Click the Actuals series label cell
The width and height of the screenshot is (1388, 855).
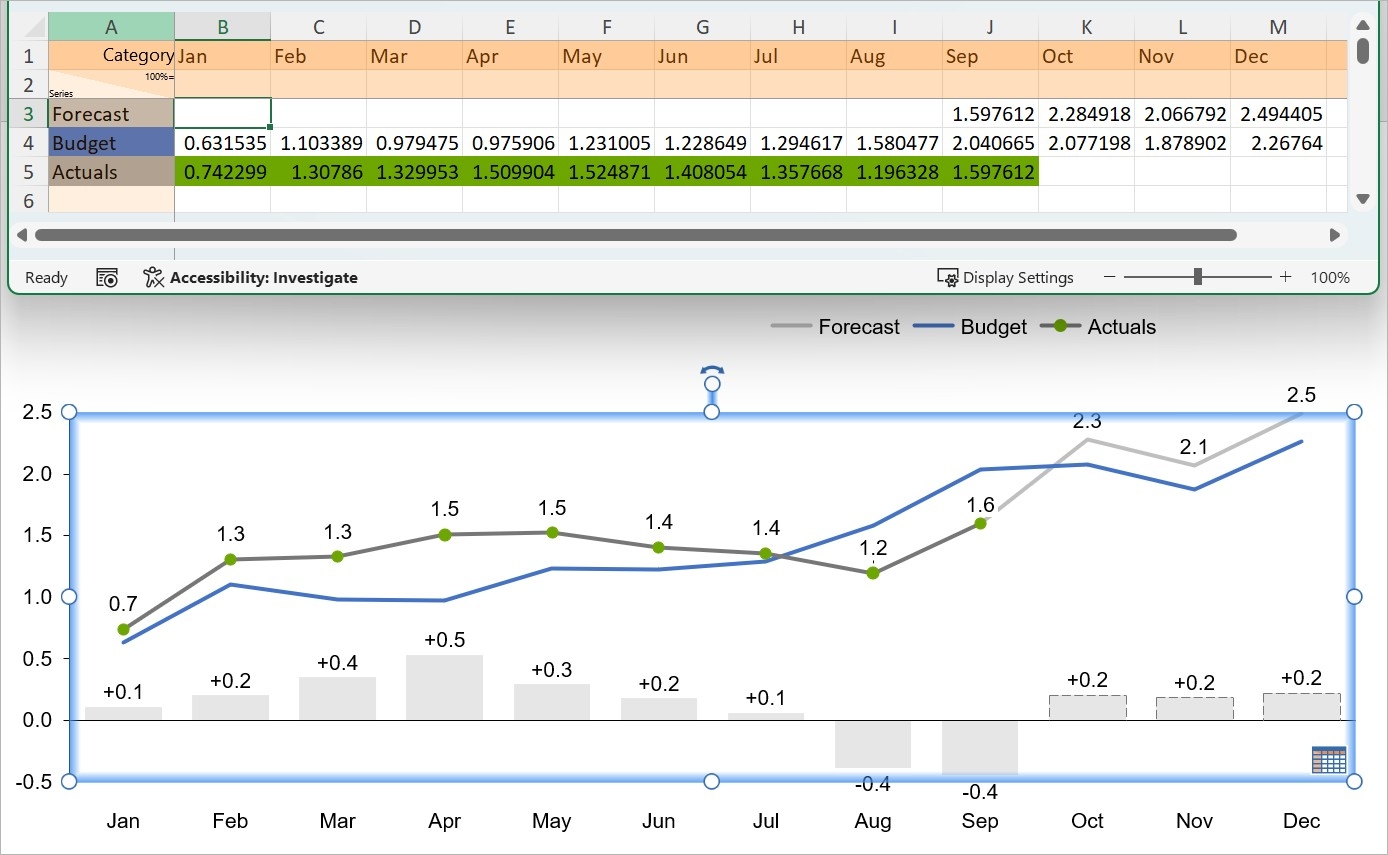[x=111, y=172]
